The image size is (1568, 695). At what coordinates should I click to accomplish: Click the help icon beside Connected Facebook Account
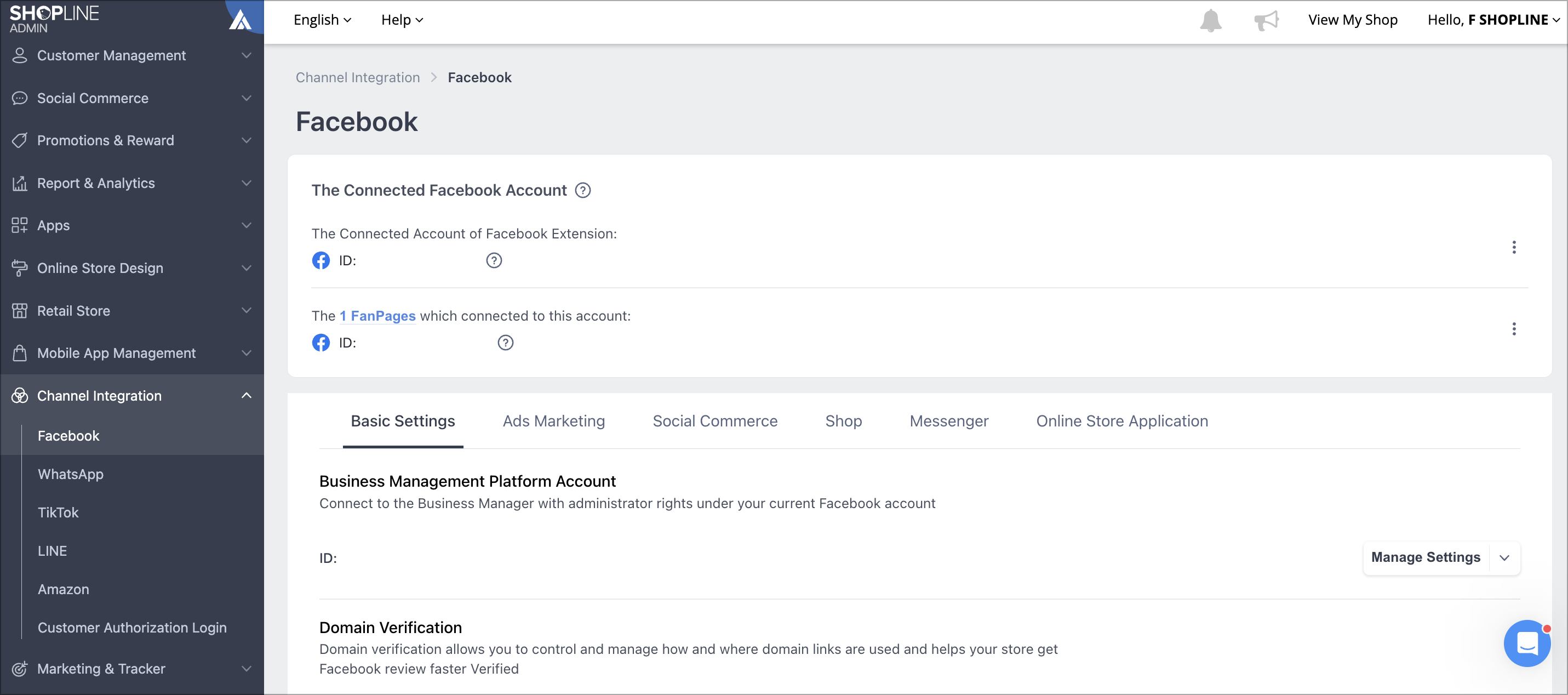(582, 191)
